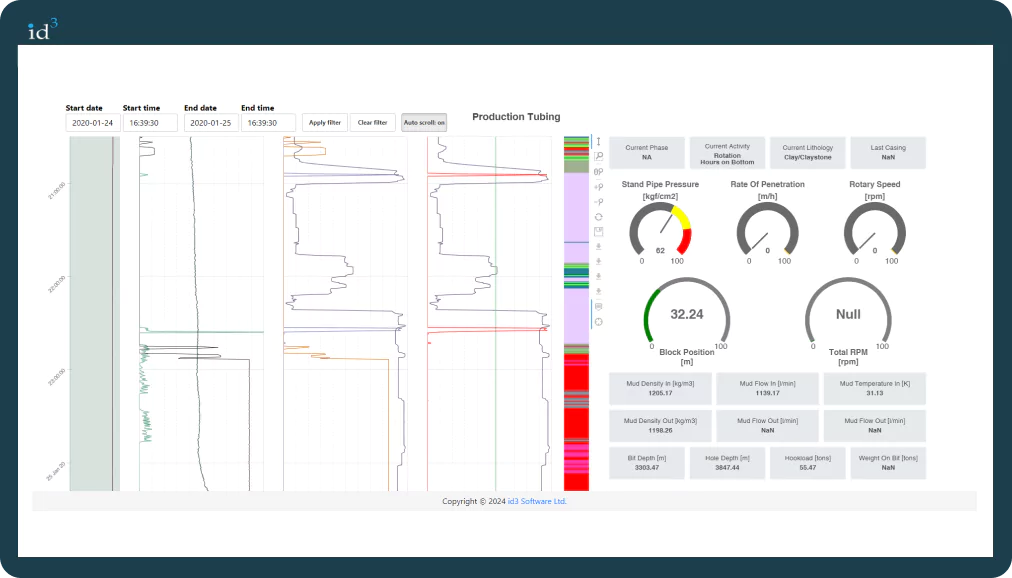
Task: Click the zoom out (−) magnifier icon
Action: coord(598,202)
